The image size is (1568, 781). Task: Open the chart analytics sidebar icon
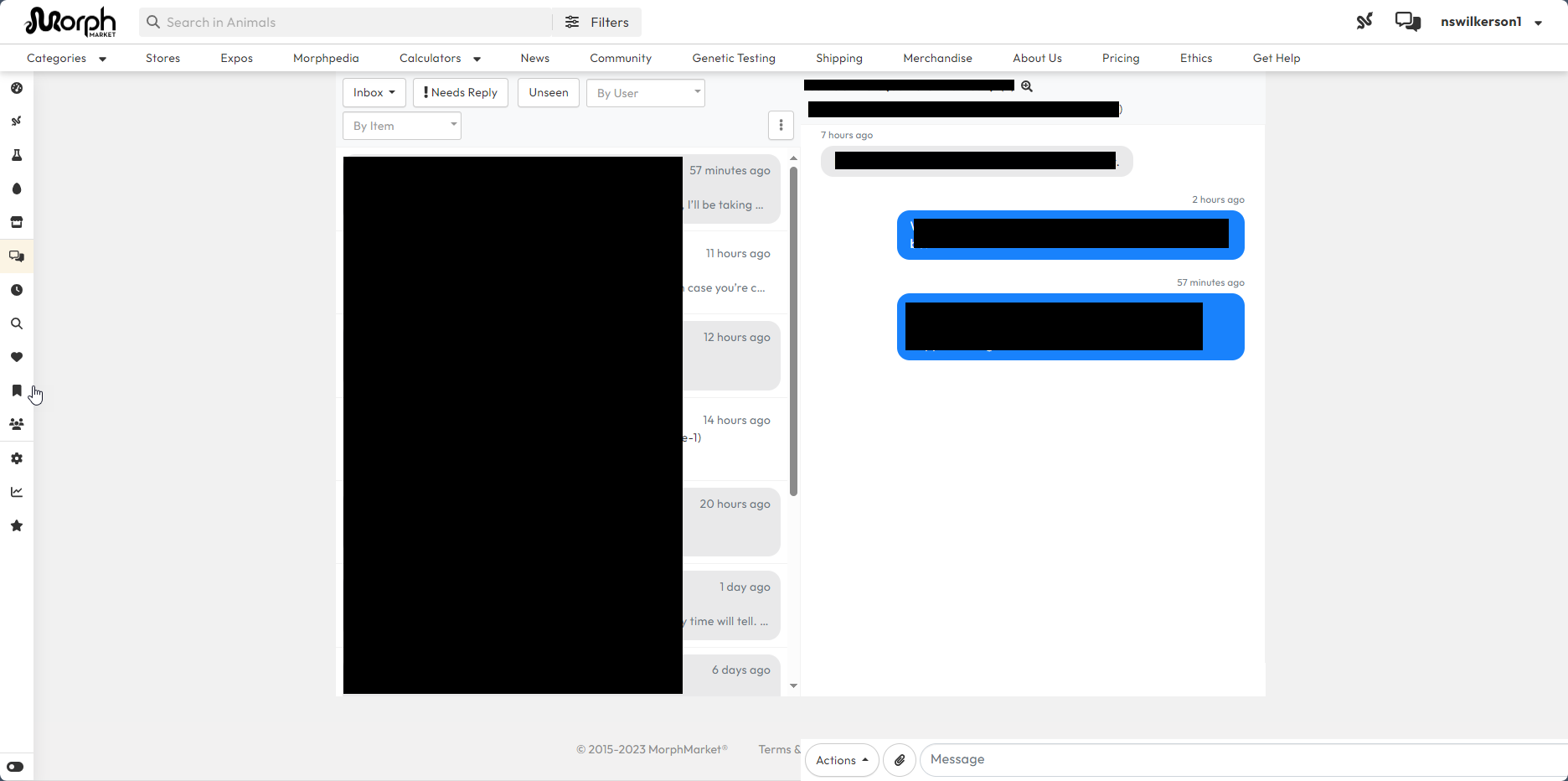coord(17,492)
